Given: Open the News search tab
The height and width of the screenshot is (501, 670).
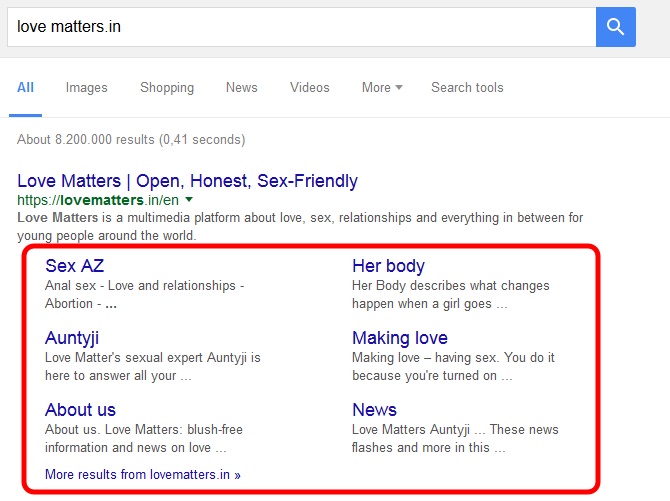Looking at the screenshot, I should coord(242,88).
